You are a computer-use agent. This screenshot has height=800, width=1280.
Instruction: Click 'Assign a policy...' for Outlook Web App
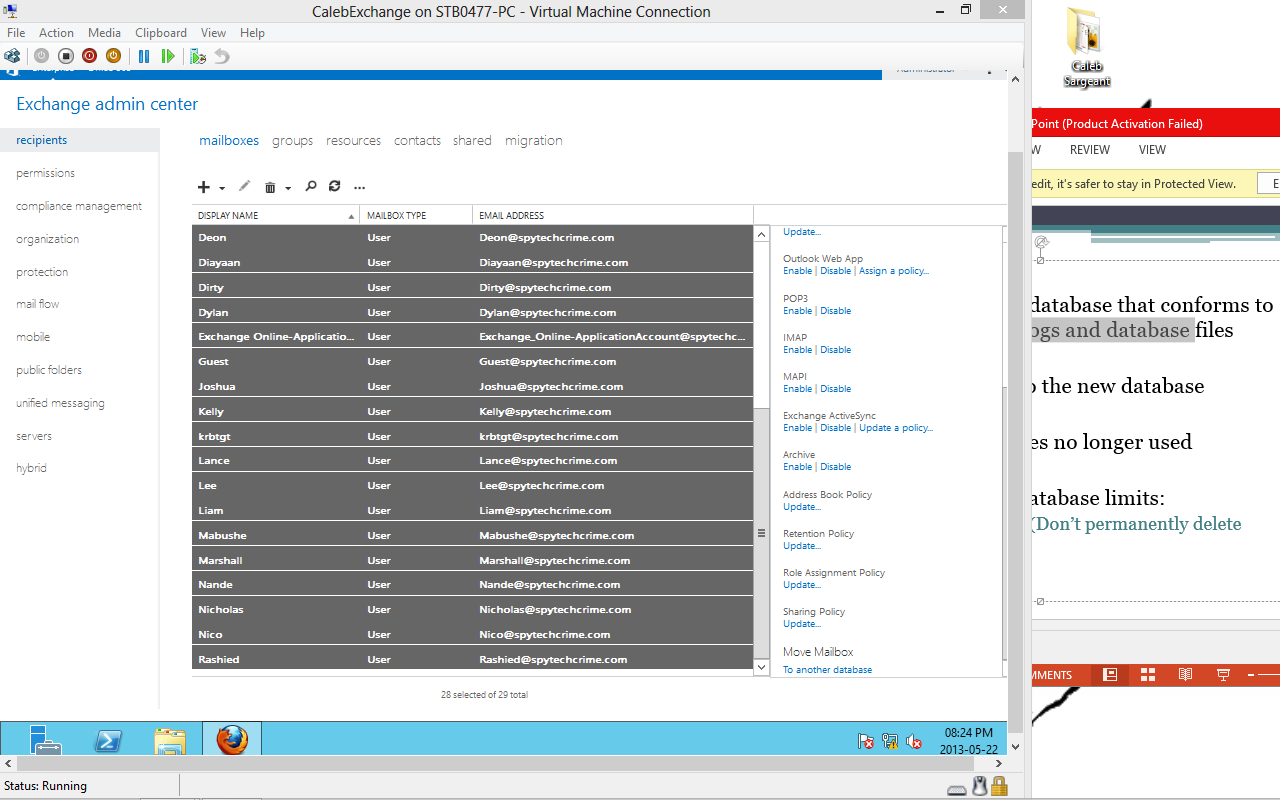pyautogui.click(x=894, y=271)
